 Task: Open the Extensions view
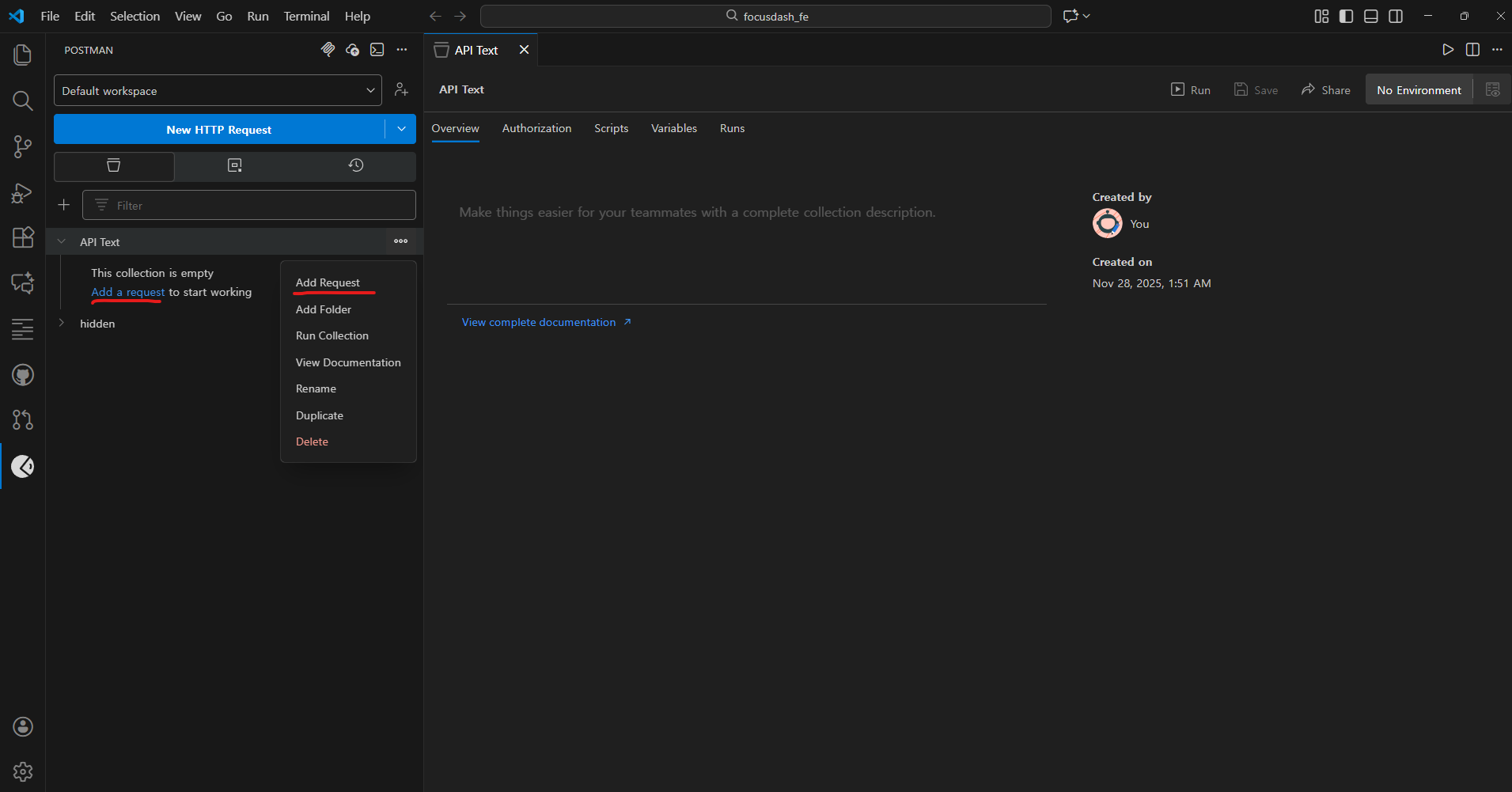tap(23, 237)
